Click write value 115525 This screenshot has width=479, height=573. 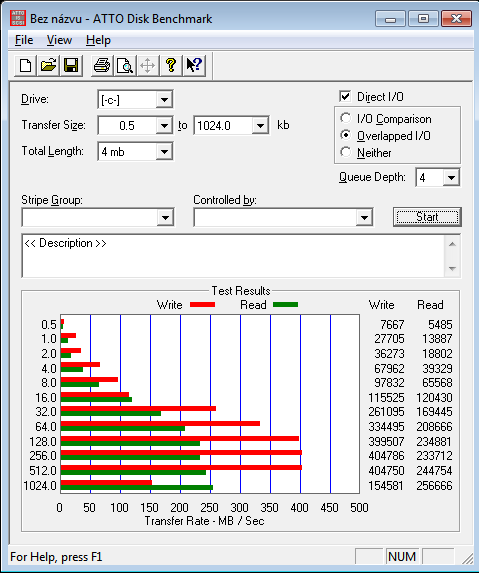click(x=386, y=398)
